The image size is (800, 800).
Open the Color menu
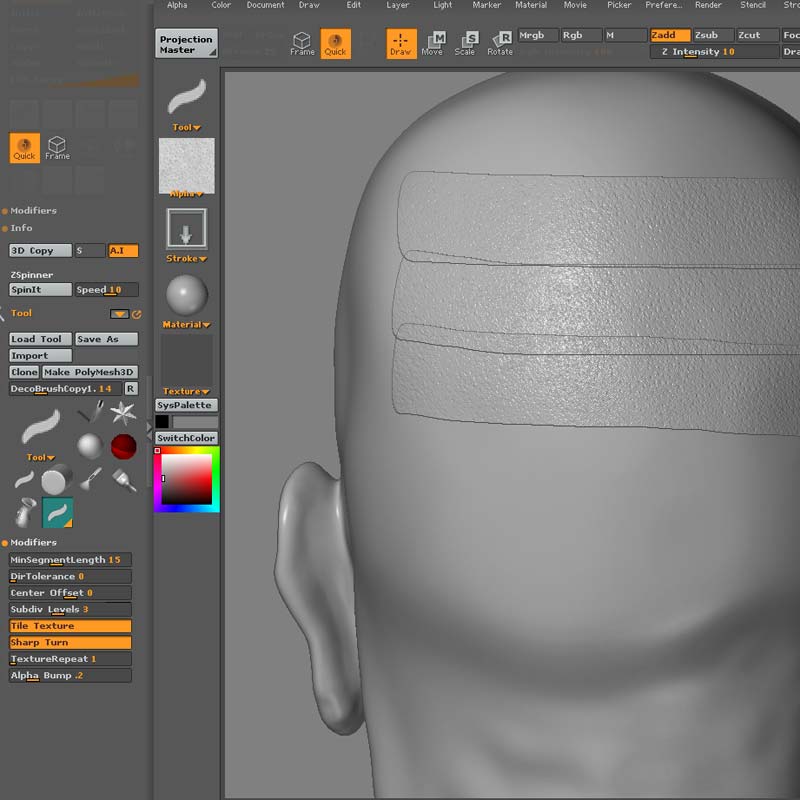click(221, 5)
